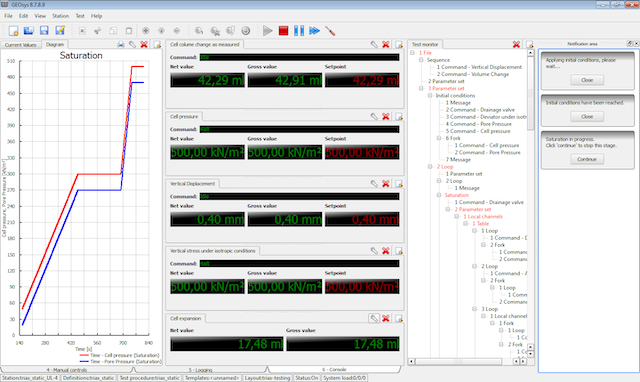Close the 'Initial conditions have been reached' notification
The height and width of the screenshot is (382, 640).
click(x=587, y=117)
